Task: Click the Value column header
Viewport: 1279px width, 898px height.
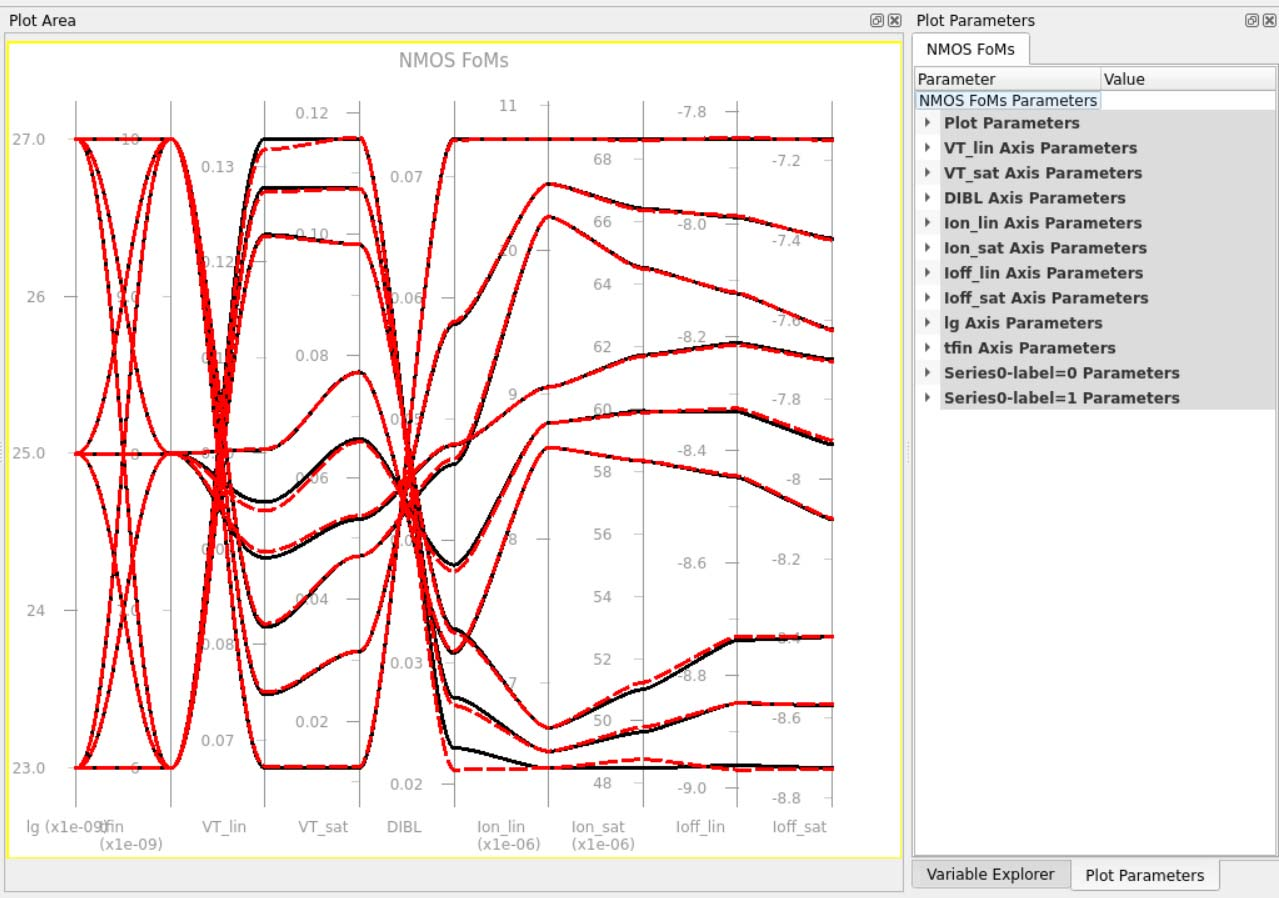Action: click(x=1186, y=79)
